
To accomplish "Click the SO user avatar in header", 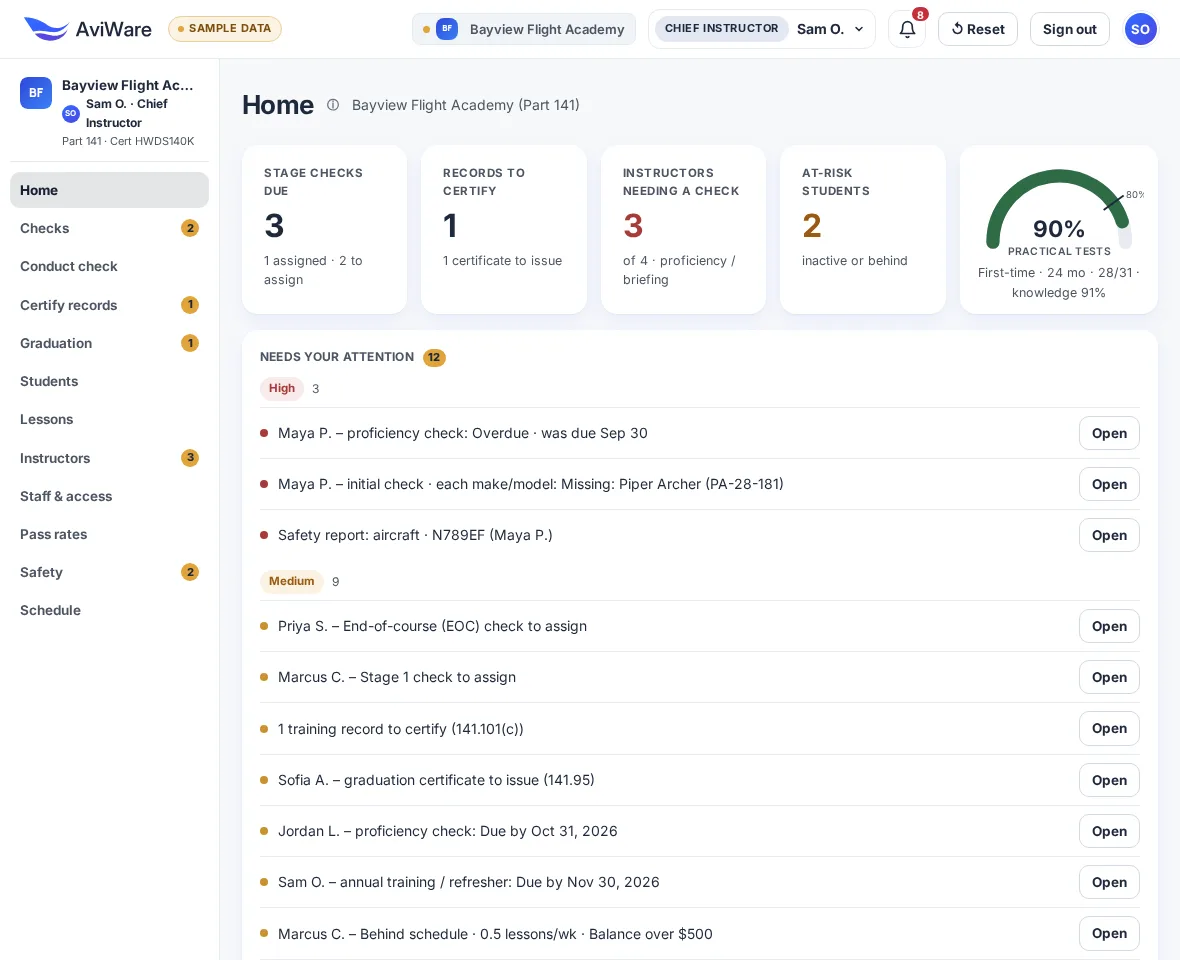I will 1140,29.
